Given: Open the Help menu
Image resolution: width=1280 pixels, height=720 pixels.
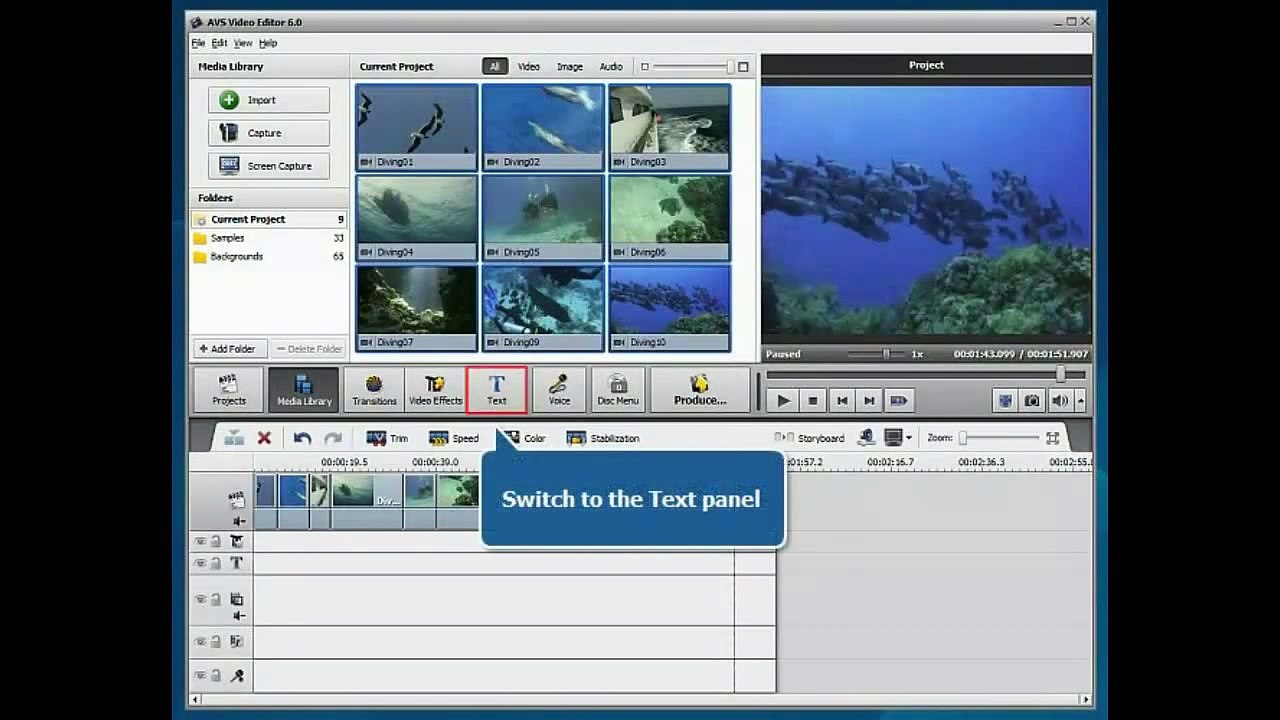Looking at the screenshot, I should click(x=268, y=43).
